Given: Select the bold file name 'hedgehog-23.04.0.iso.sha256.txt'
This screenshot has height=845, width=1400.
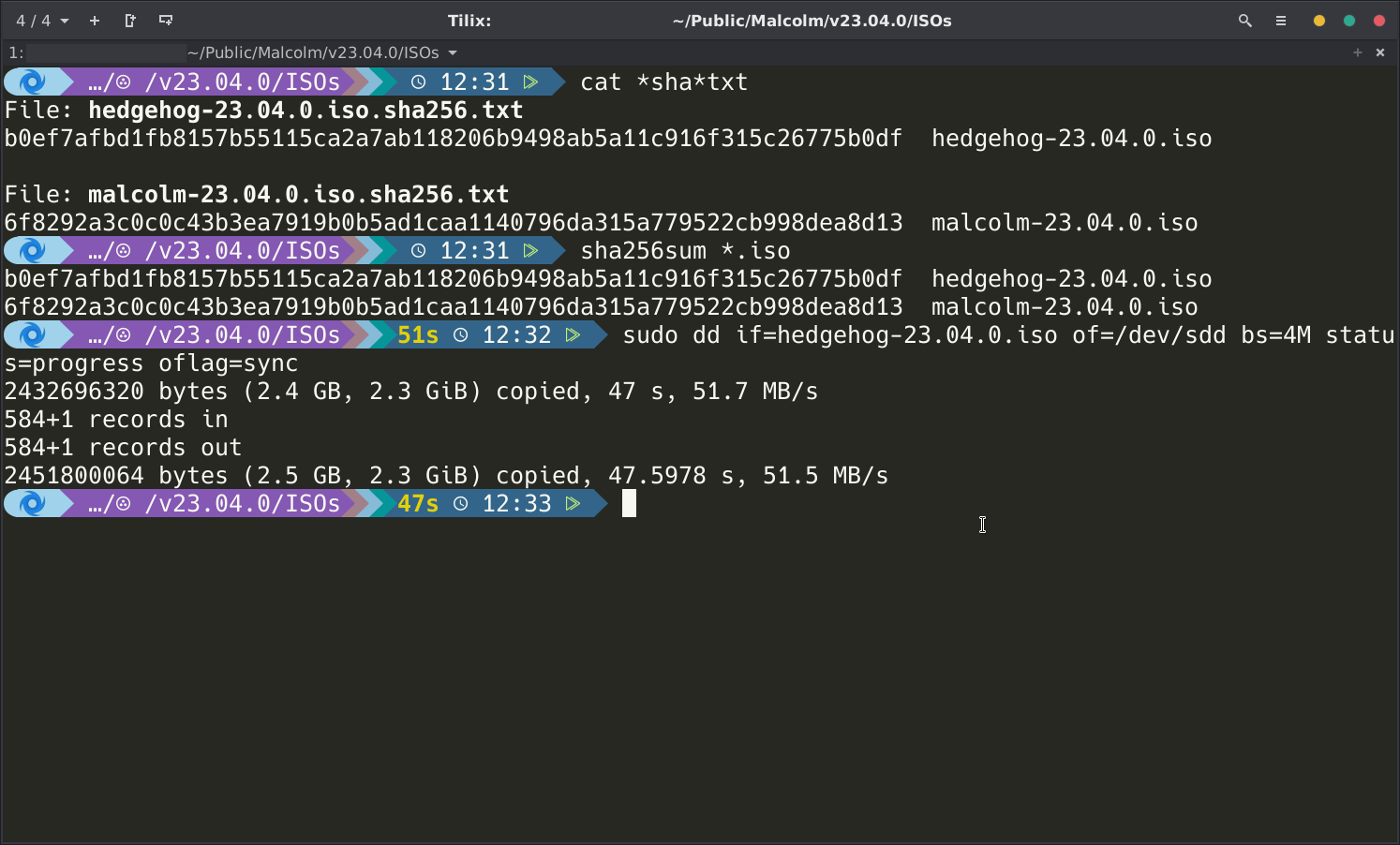Looking at the screenshot, I should click(305, 111).
